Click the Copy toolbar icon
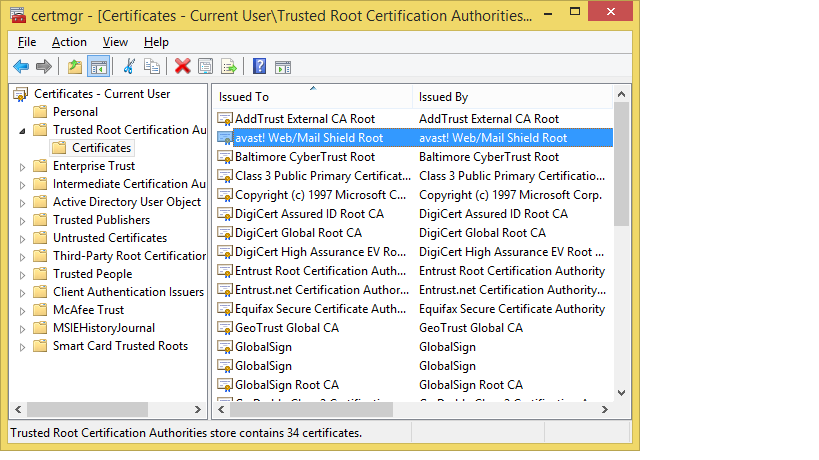The height and width of the screenshot is (460, 819). 152,66
